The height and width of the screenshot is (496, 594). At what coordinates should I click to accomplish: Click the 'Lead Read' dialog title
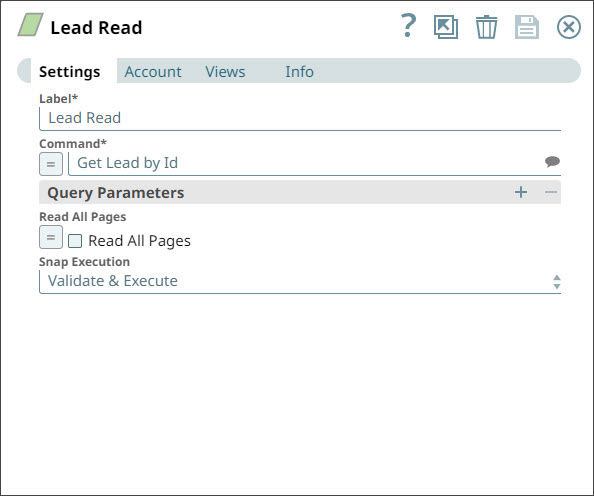(x=96, y=28)
